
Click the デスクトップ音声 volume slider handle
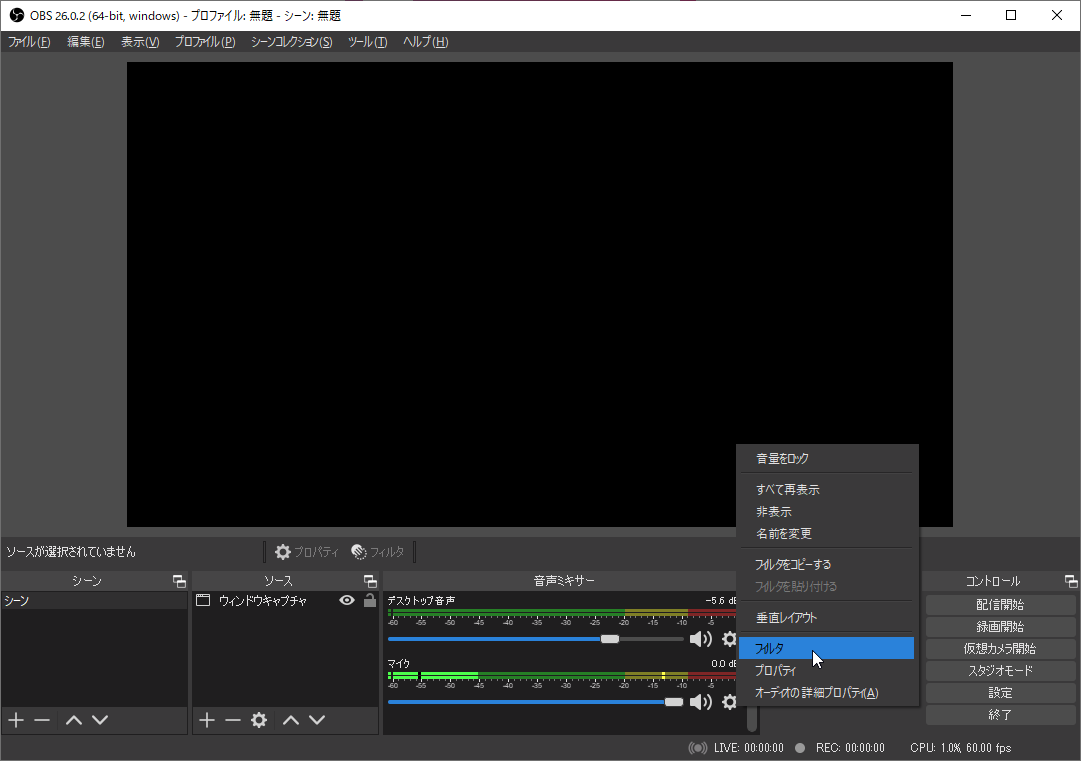coord(609,639)
